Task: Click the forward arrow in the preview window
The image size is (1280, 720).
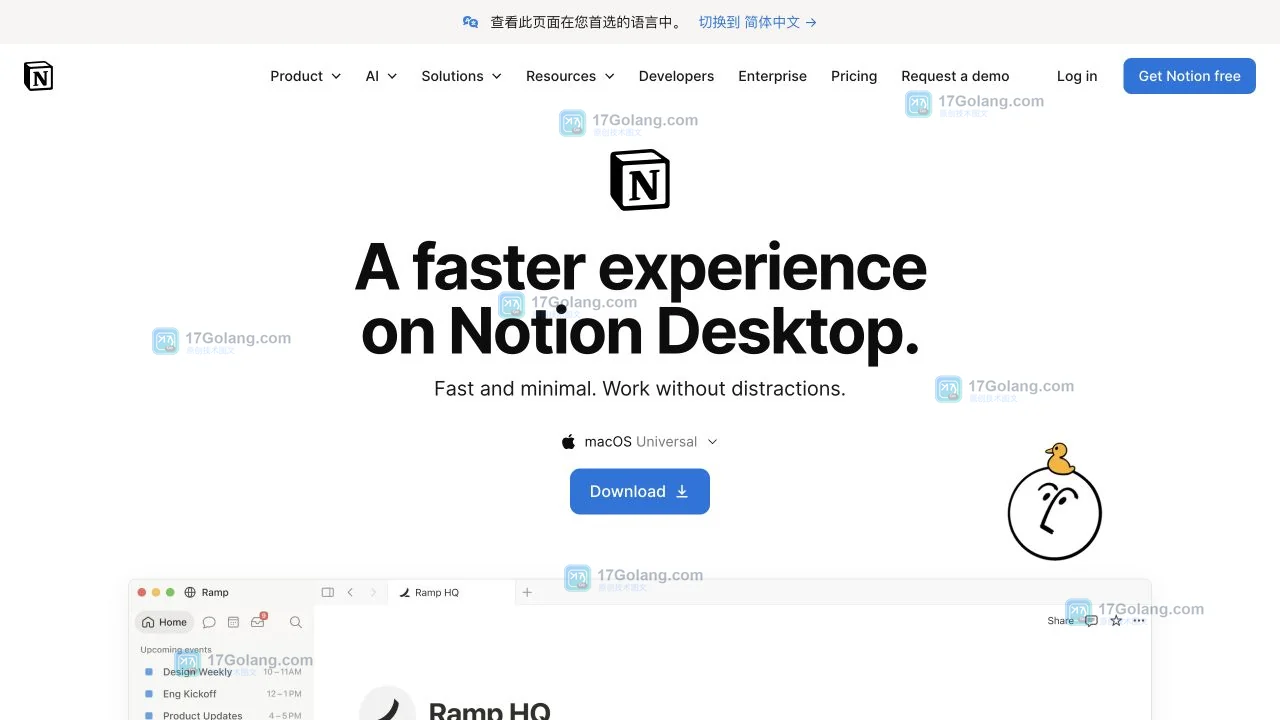Action: tap(373, 593)
